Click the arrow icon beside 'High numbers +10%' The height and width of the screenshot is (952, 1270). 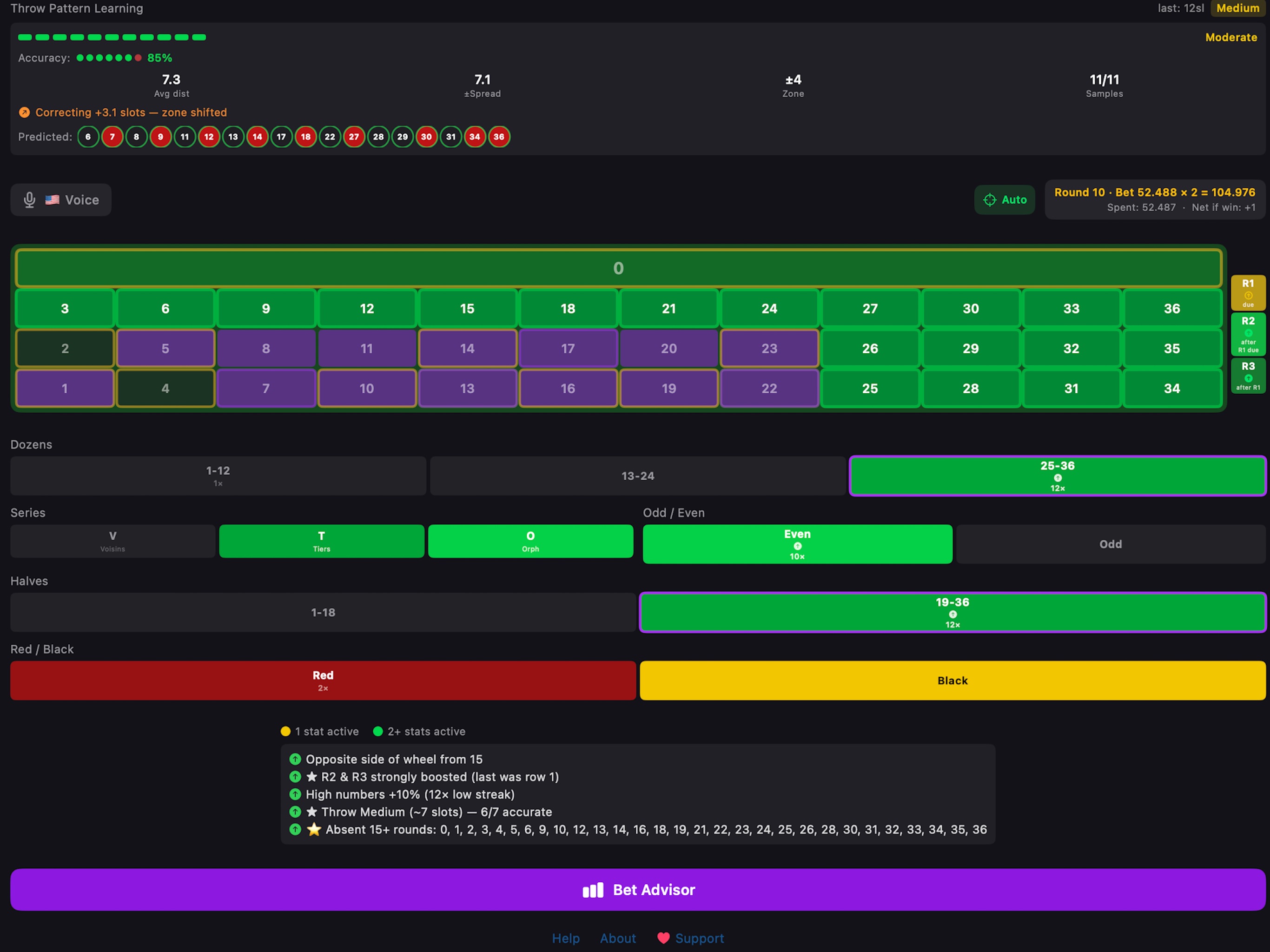[295, 794]
